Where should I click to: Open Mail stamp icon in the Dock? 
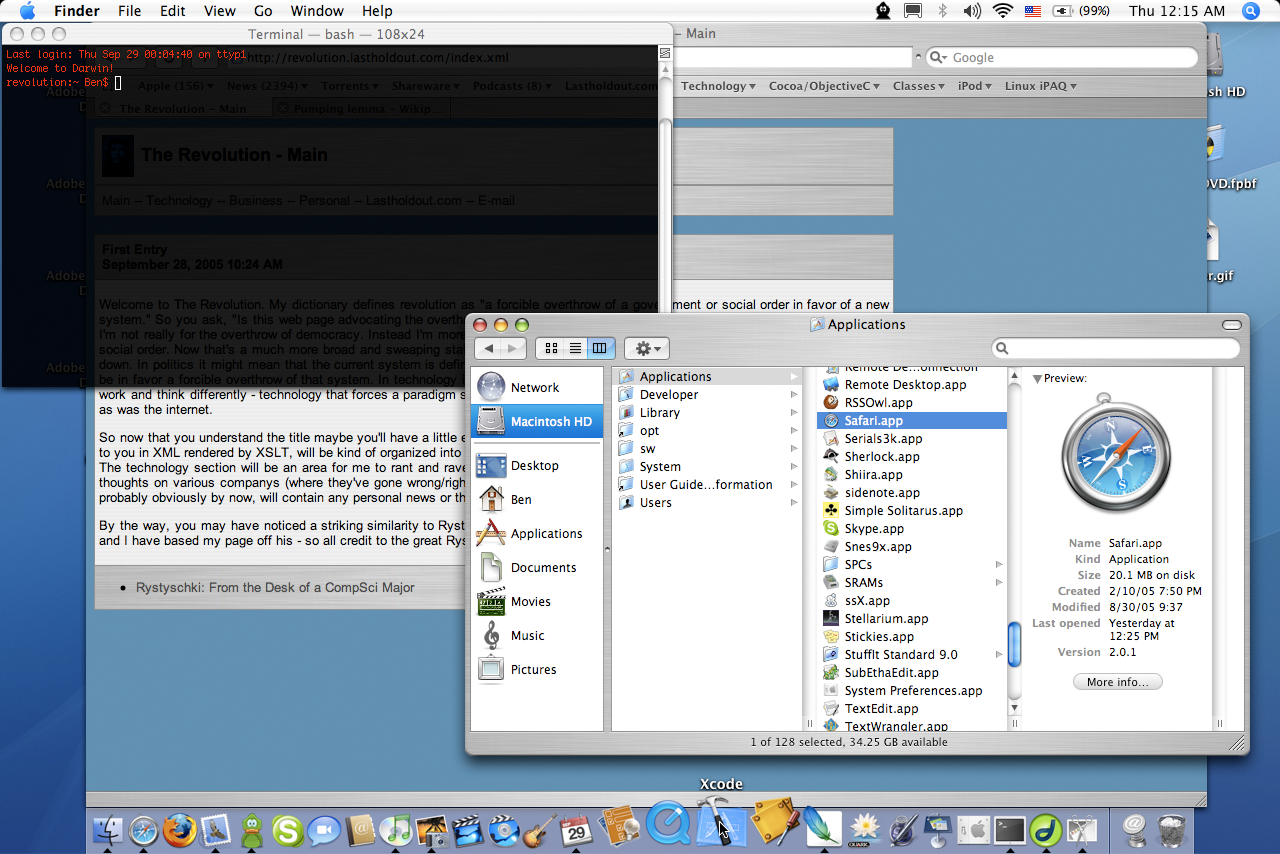[216, 829]
